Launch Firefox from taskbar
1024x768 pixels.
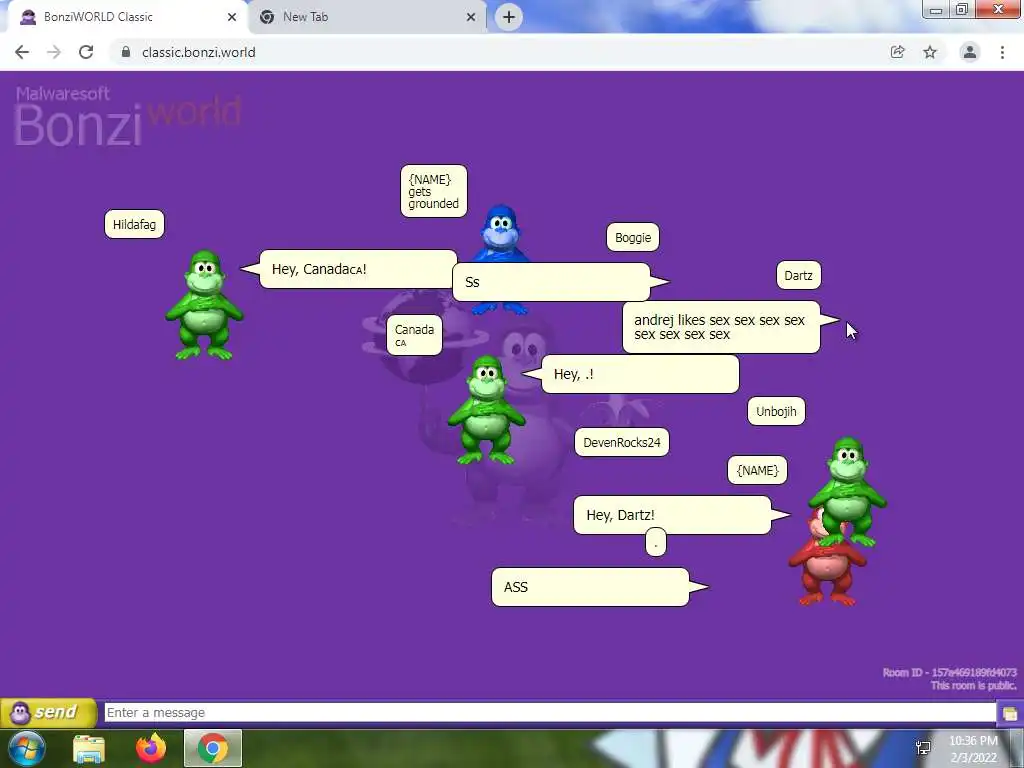pos(151,748)
